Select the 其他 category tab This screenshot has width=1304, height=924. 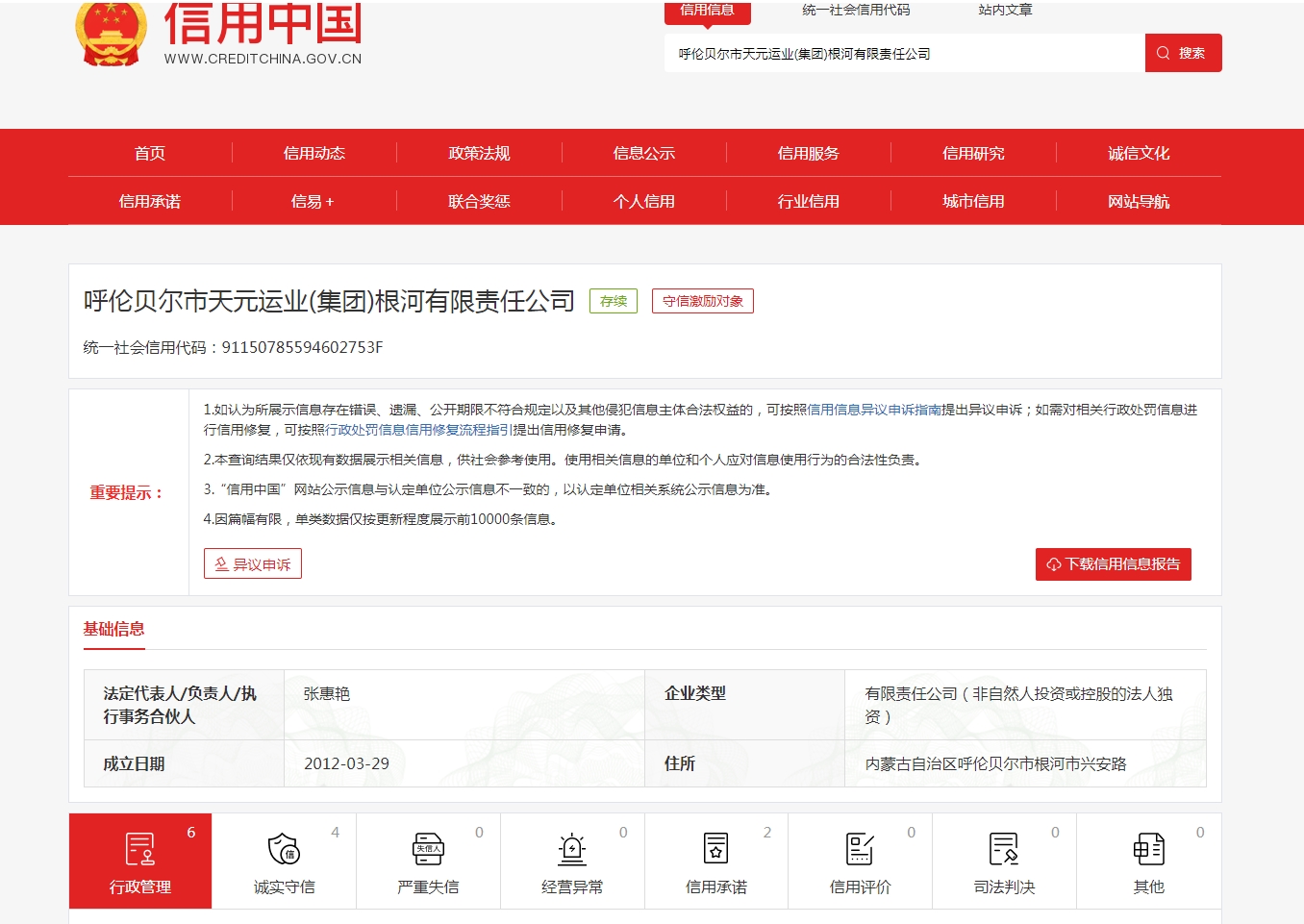1148,861
